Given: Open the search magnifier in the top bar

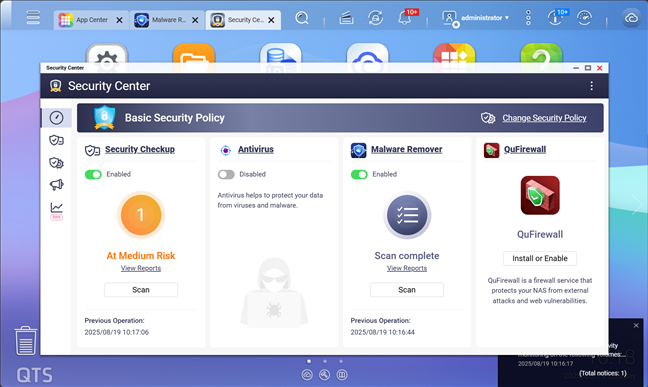Looking at the screenshot, I should [302, 18].
